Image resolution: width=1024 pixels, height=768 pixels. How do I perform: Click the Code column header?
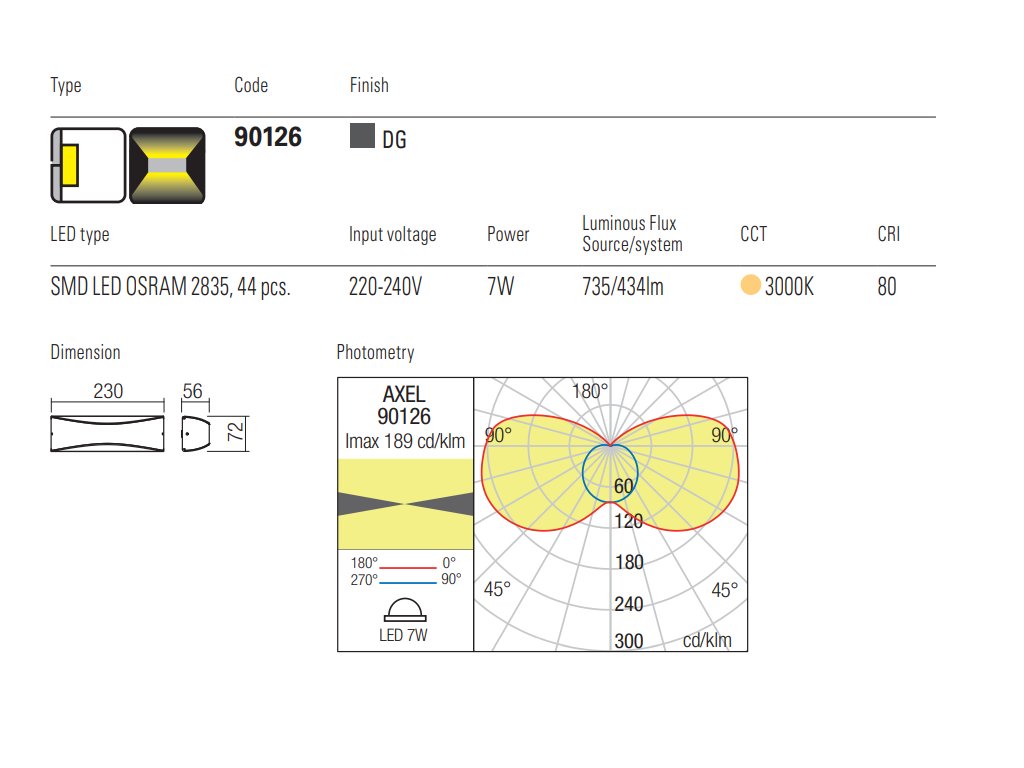[x=251, y=85]
